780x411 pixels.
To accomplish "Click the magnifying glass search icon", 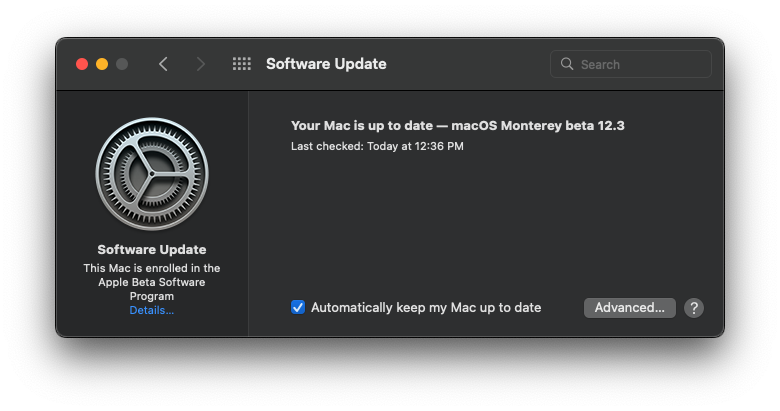I will [x=567, y=64].
